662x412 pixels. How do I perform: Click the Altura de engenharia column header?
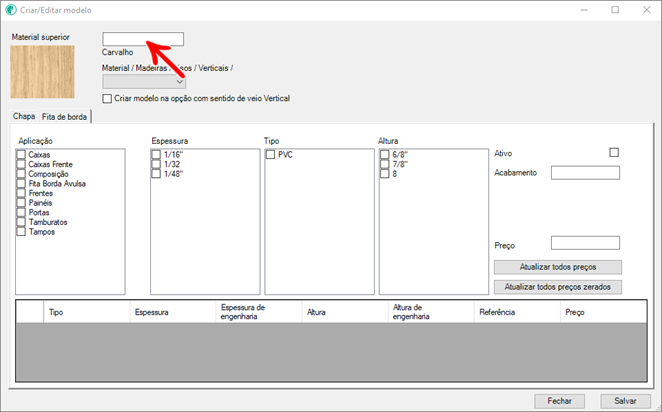click(x=431, y=312)
